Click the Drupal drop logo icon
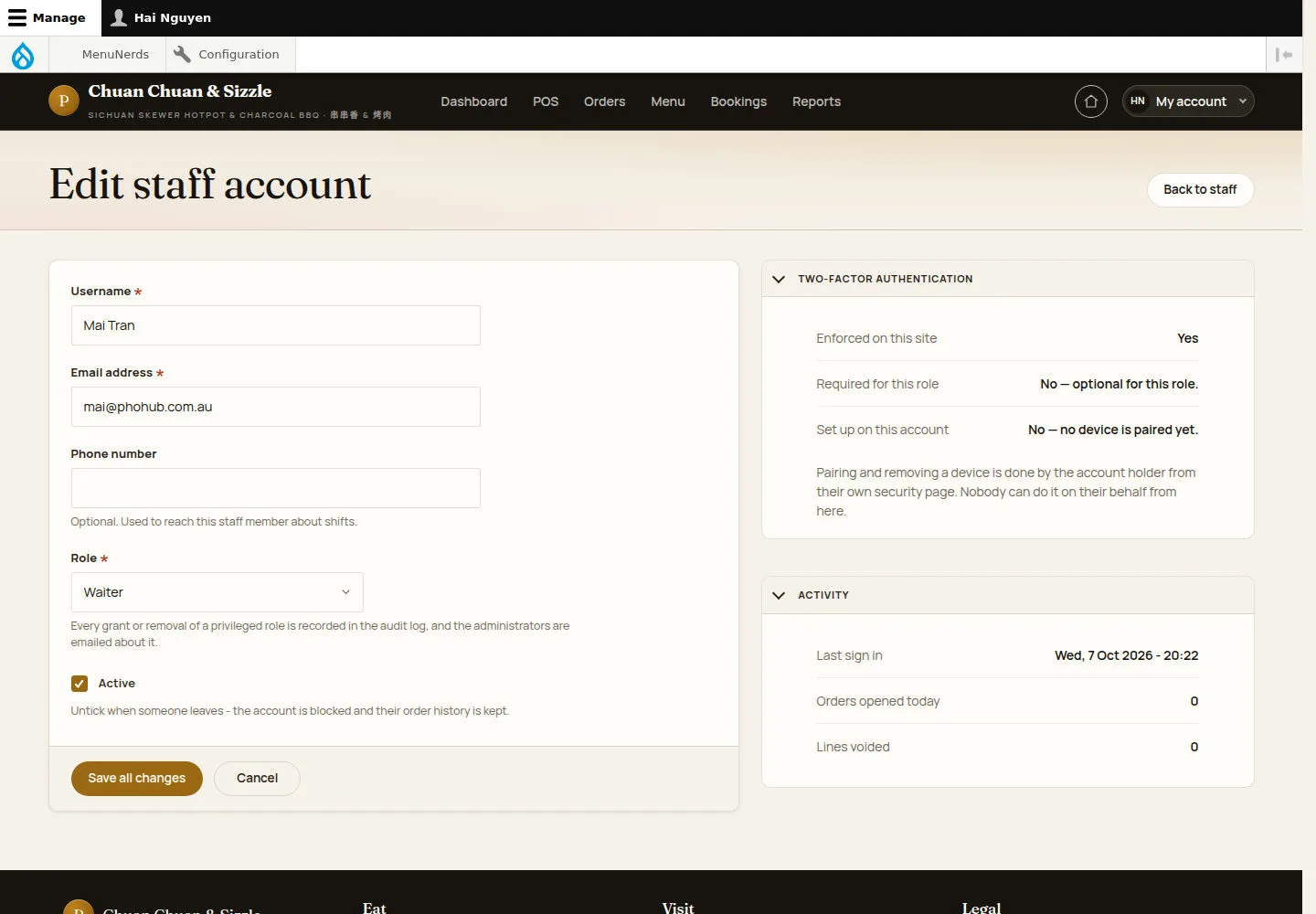Image resolution: width=1316 pixels, height=914 pixels. point(23,55)
